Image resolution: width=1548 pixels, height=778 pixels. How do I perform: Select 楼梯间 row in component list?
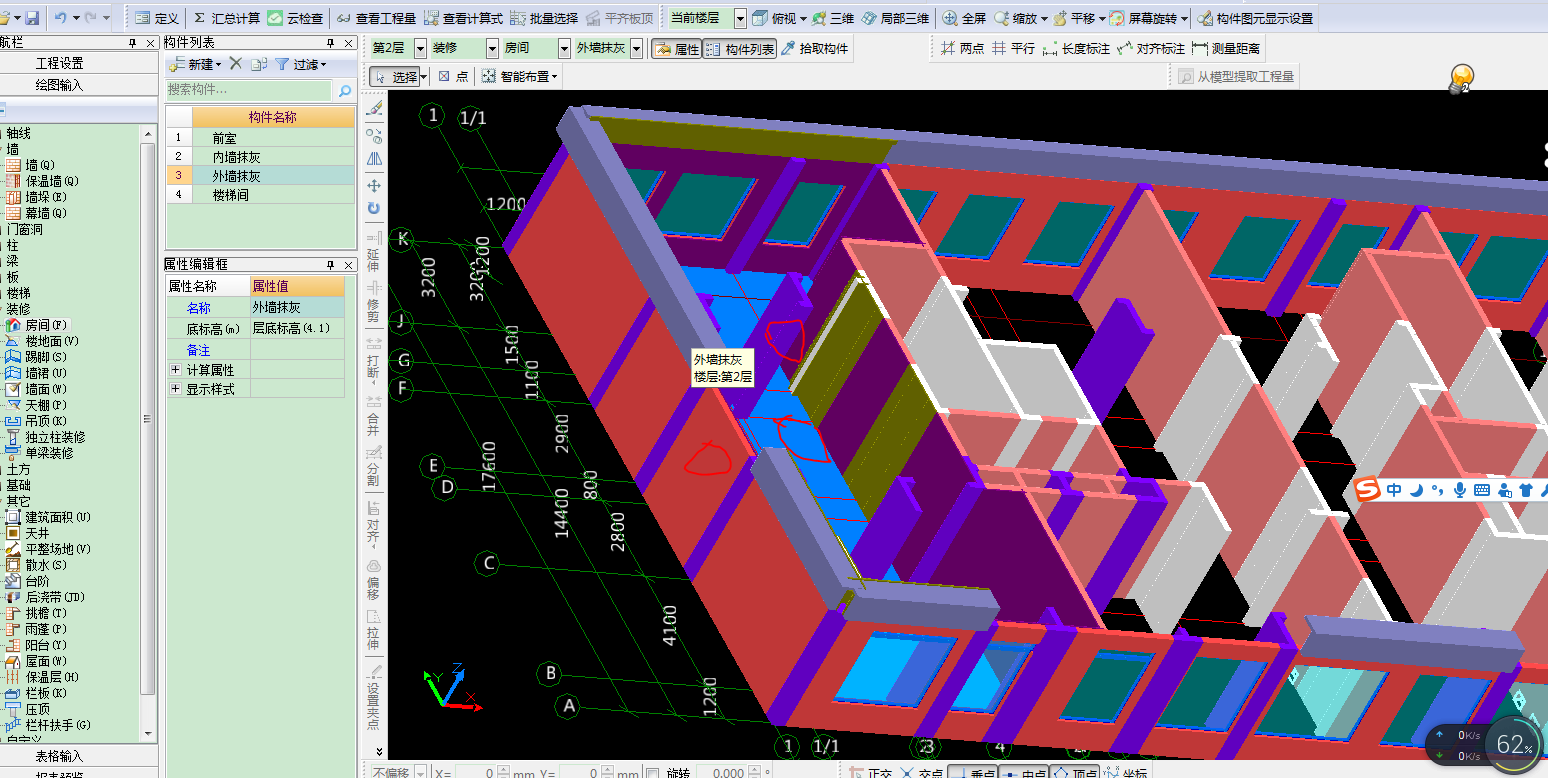[260, 195]
